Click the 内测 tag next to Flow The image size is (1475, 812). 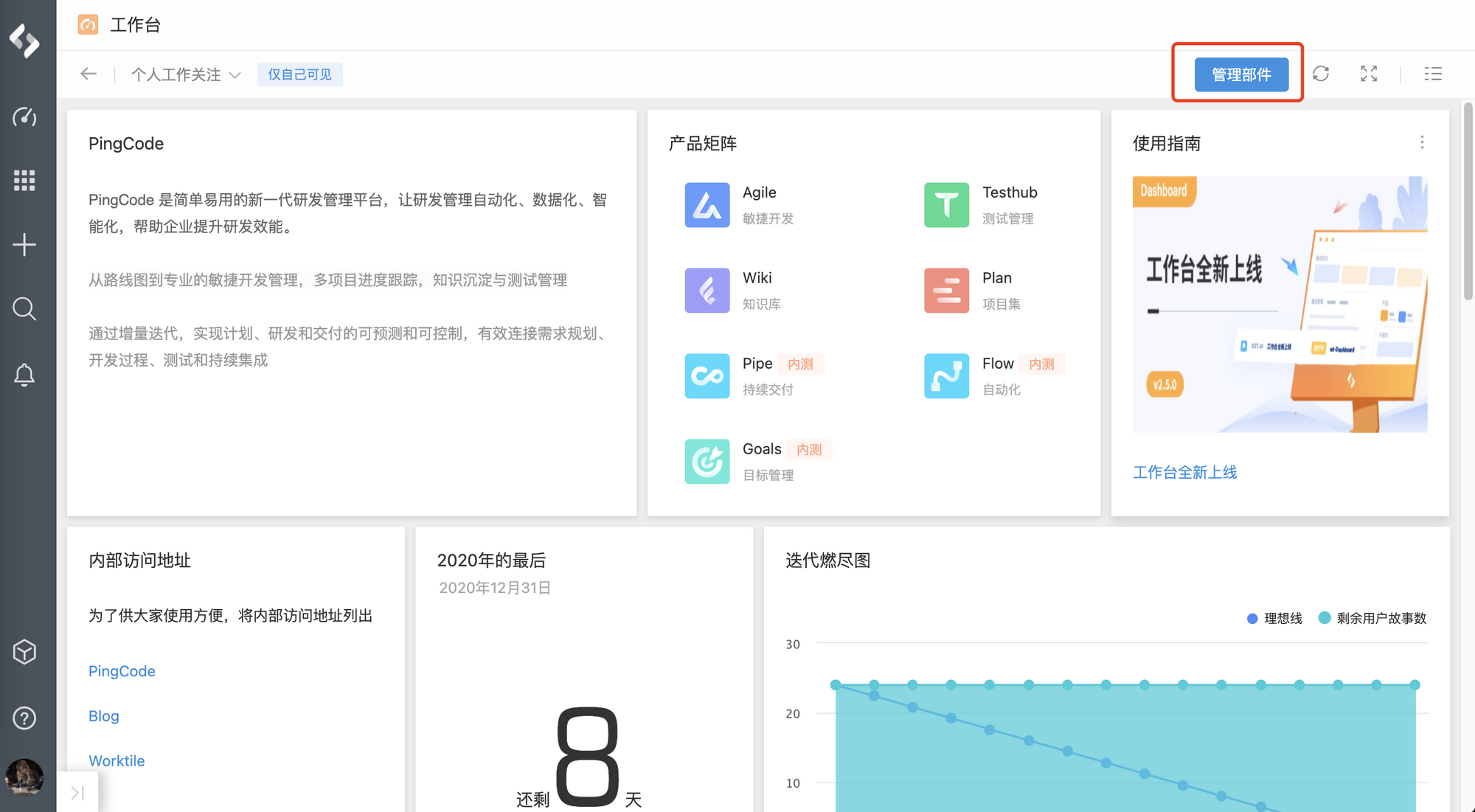tap(1041, 364)
